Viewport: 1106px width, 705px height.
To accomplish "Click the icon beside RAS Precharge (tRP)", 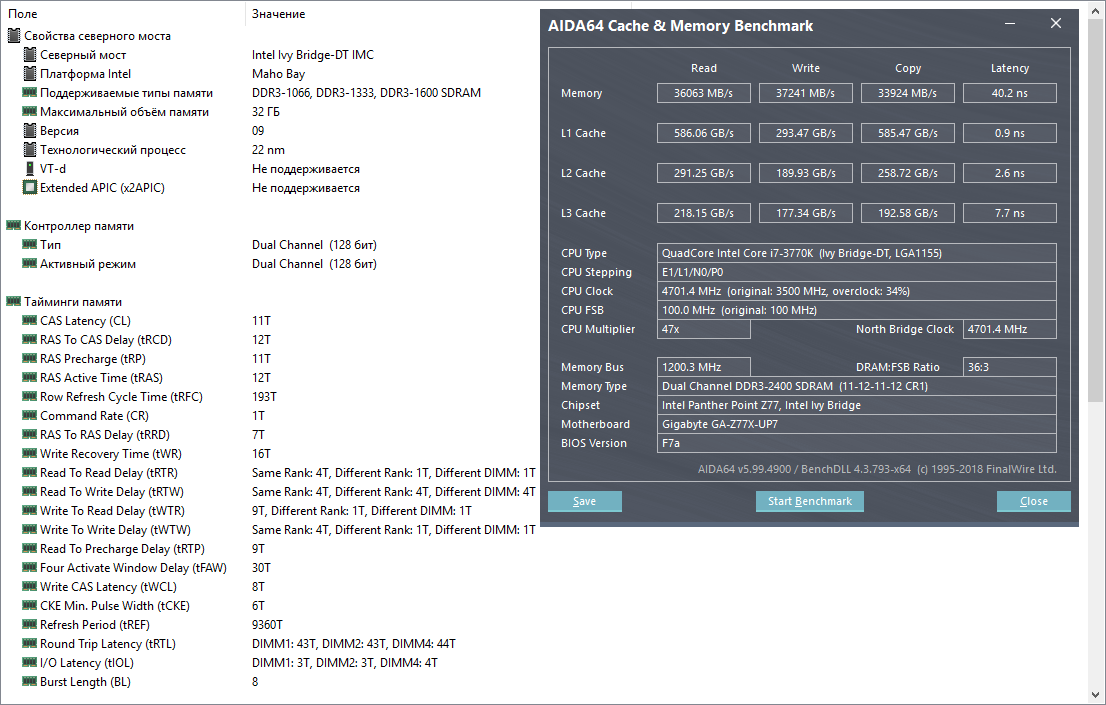I will coord(30,358).
